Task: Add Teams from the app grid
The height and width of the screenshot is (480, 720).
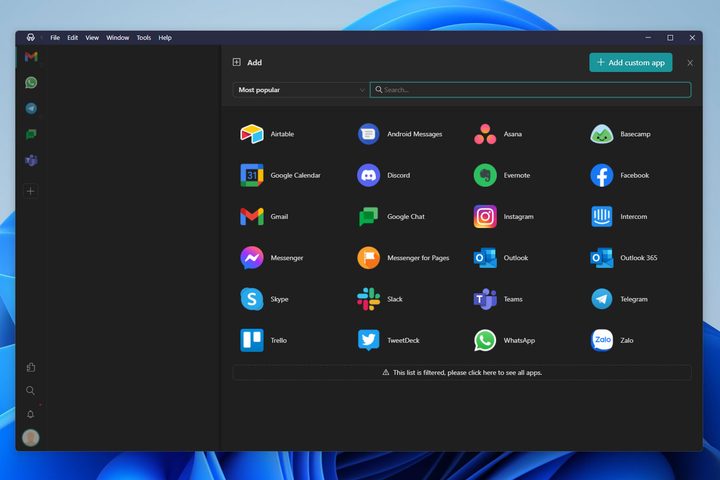Action: coord(499,299)
